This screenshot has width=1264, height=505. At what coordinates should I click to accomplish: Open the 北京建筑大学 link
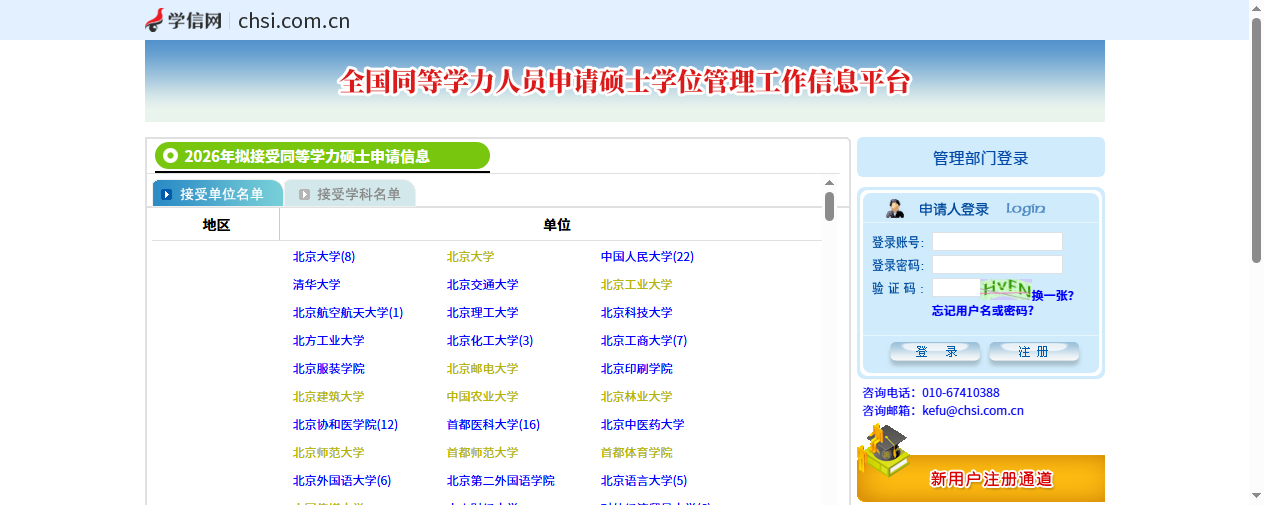pyautogui.click(x=329, y=396)
